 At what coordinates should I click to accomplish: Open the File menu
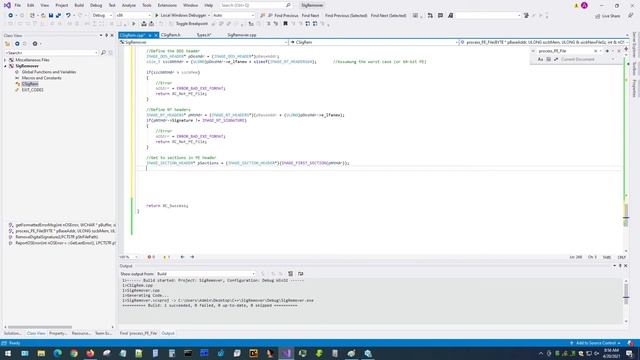pos(18,5)
